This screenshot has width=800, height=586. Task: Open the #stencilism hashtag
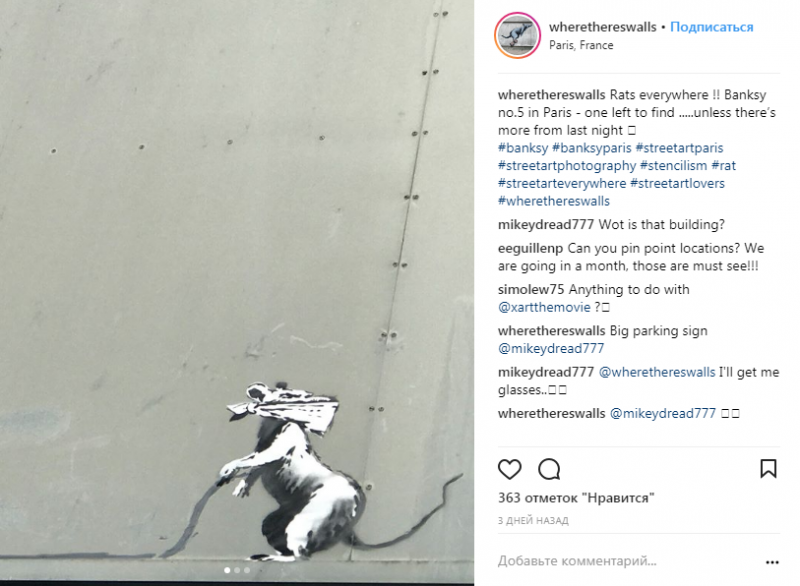[673, 165]
